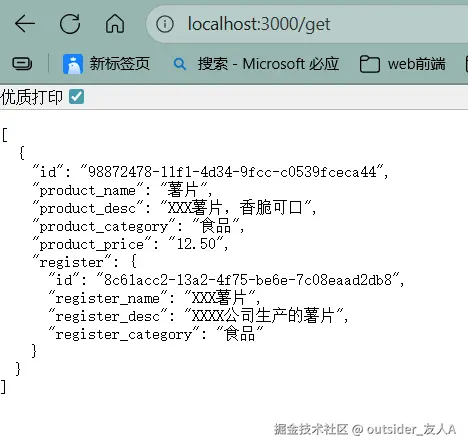Click the "register_category" key
The width and height of the screenshot is (468, 448).
123,334
